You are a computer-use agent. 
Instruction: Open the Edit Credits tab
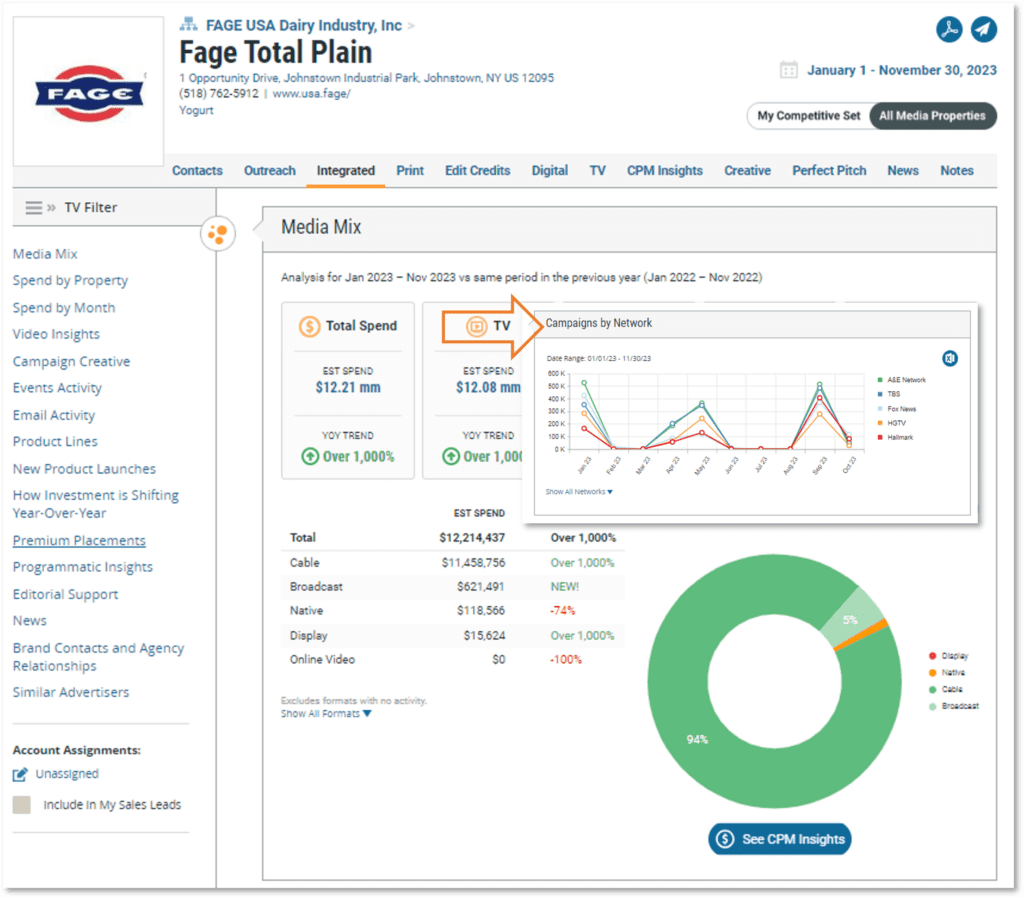click(x=477, y=170)
